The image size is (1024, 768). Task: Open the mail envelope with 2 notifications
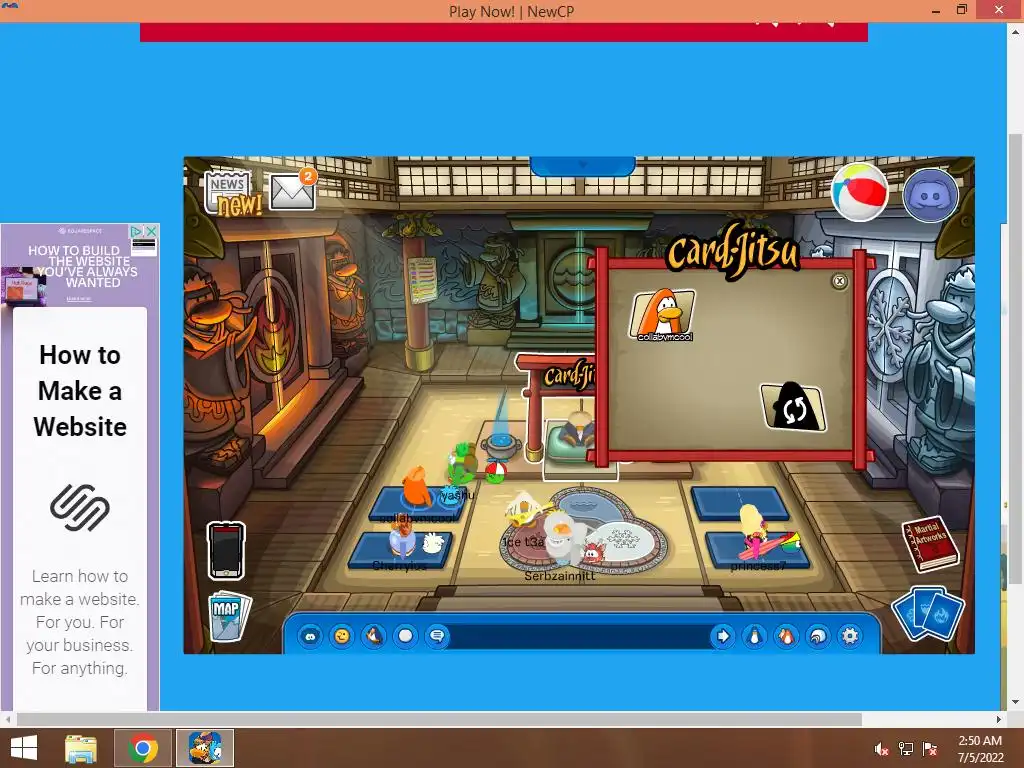pos(293,190)
